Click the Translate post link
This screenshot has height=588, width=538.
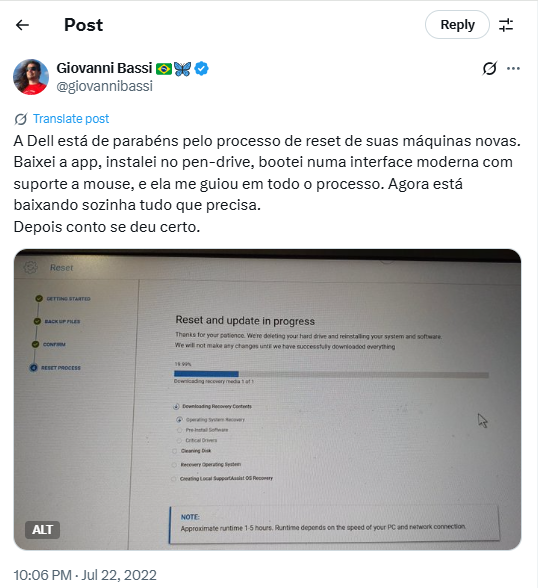(x=71, y=119)
